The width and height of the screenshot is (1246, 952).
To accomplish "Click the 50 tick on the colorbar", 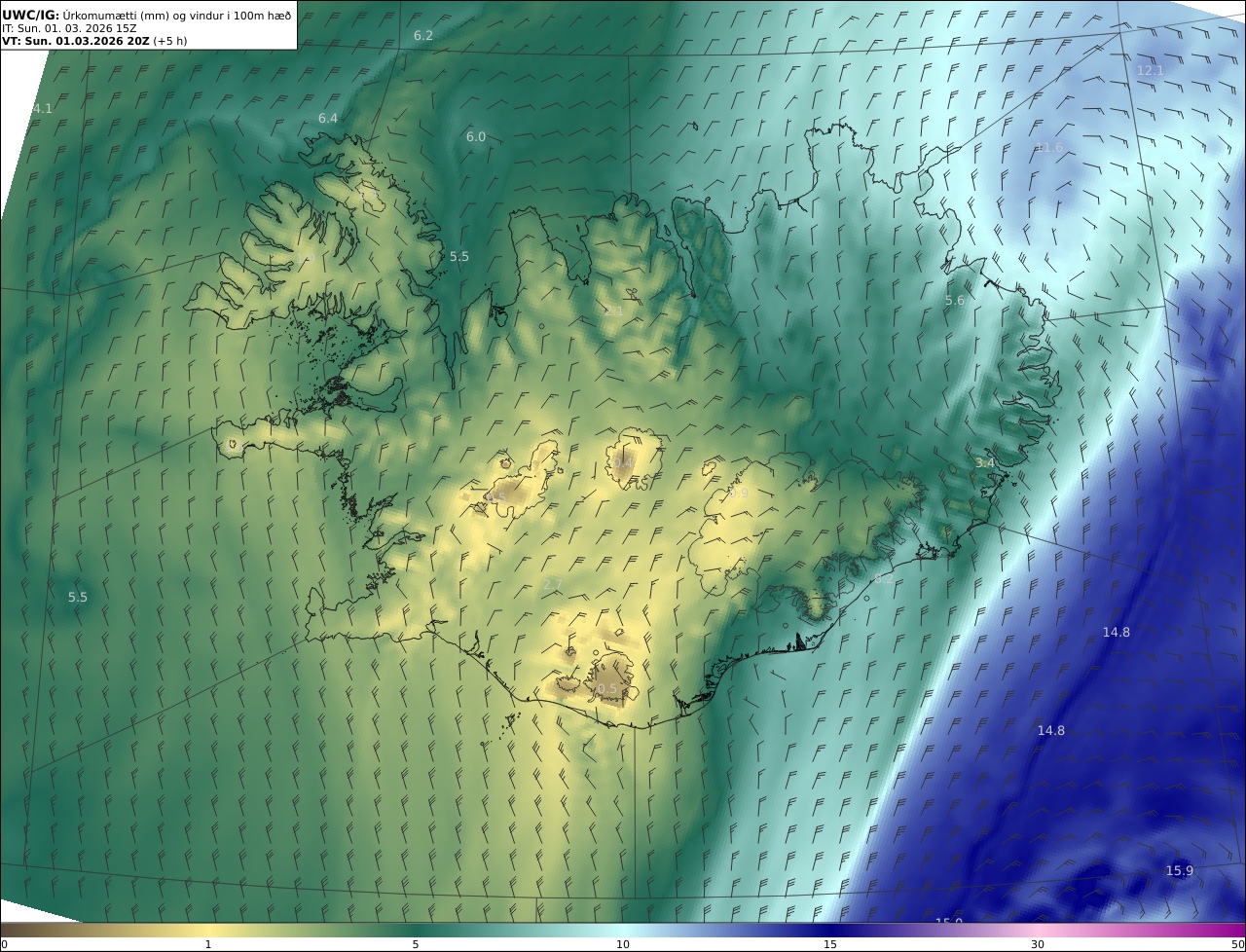I will coord(1238,944).
